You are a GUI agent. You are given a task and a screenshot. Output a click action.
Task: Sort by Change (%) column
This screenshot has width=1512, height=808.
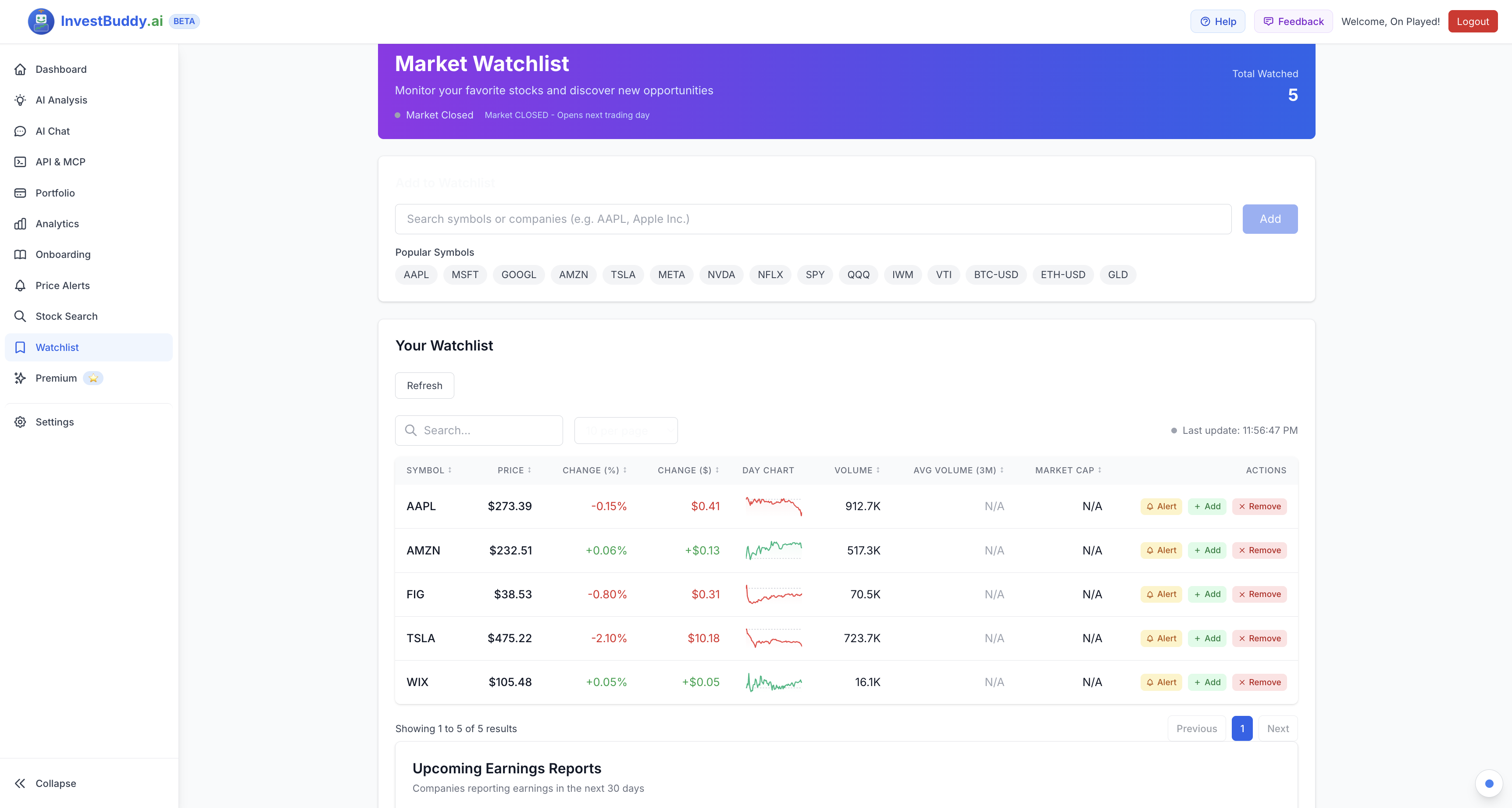[595, 470]
